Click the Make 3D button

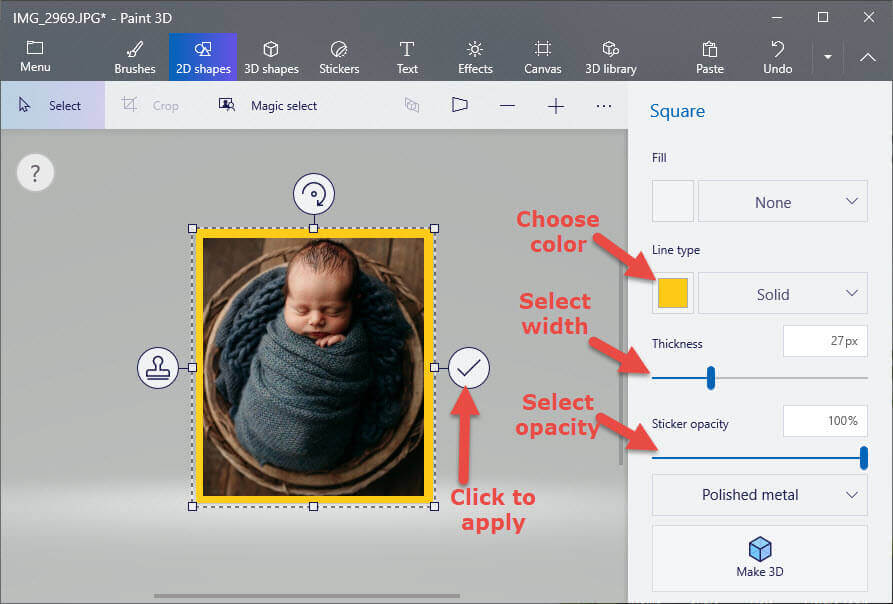pos(759,558)
